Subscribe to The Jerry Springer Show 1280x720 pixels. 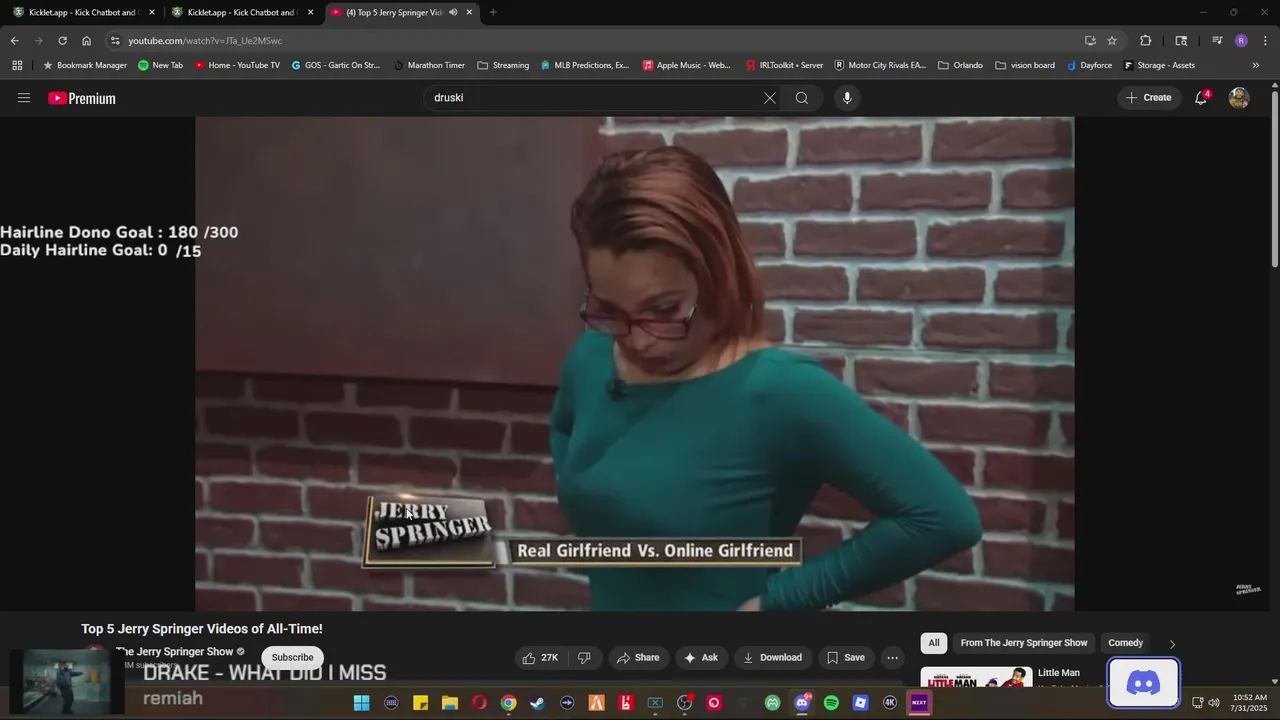point(292,657)
